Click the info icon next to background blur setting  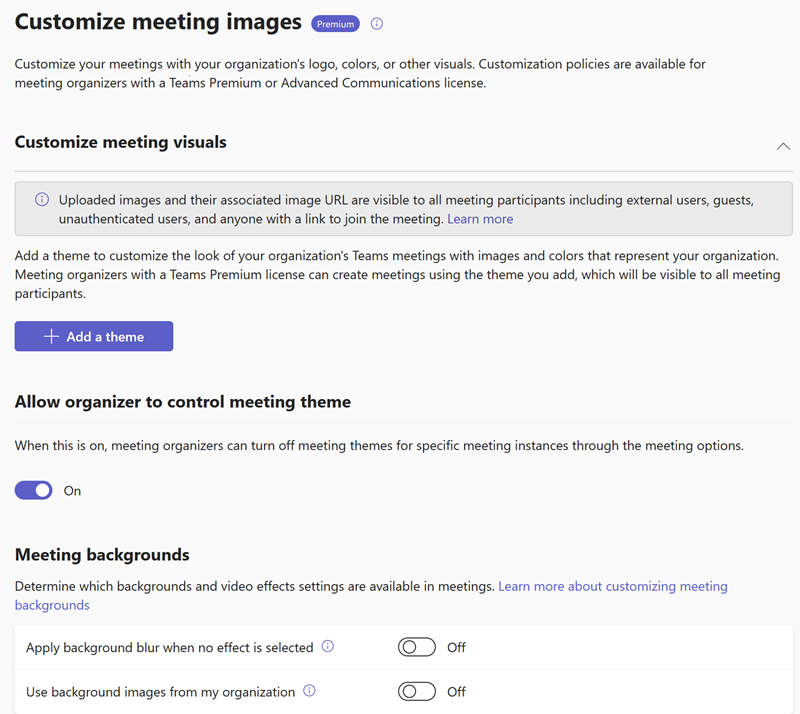327,647
